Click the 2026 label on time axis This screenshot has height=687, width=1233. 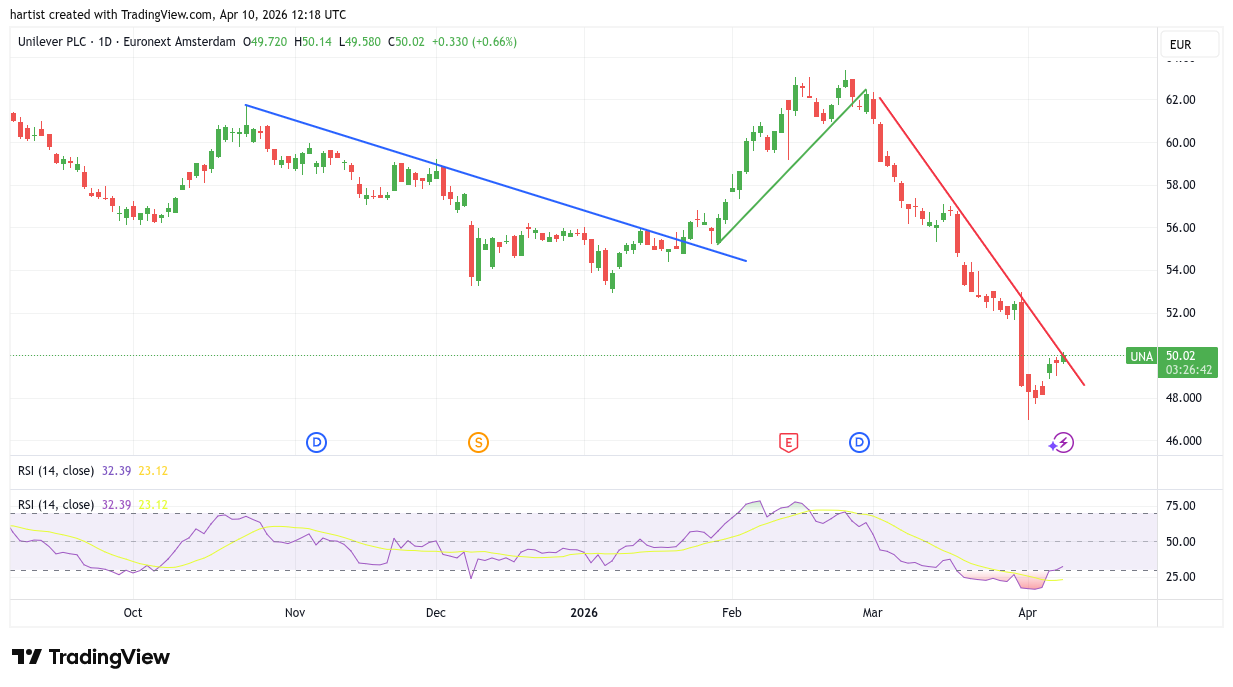click(582, 612)
